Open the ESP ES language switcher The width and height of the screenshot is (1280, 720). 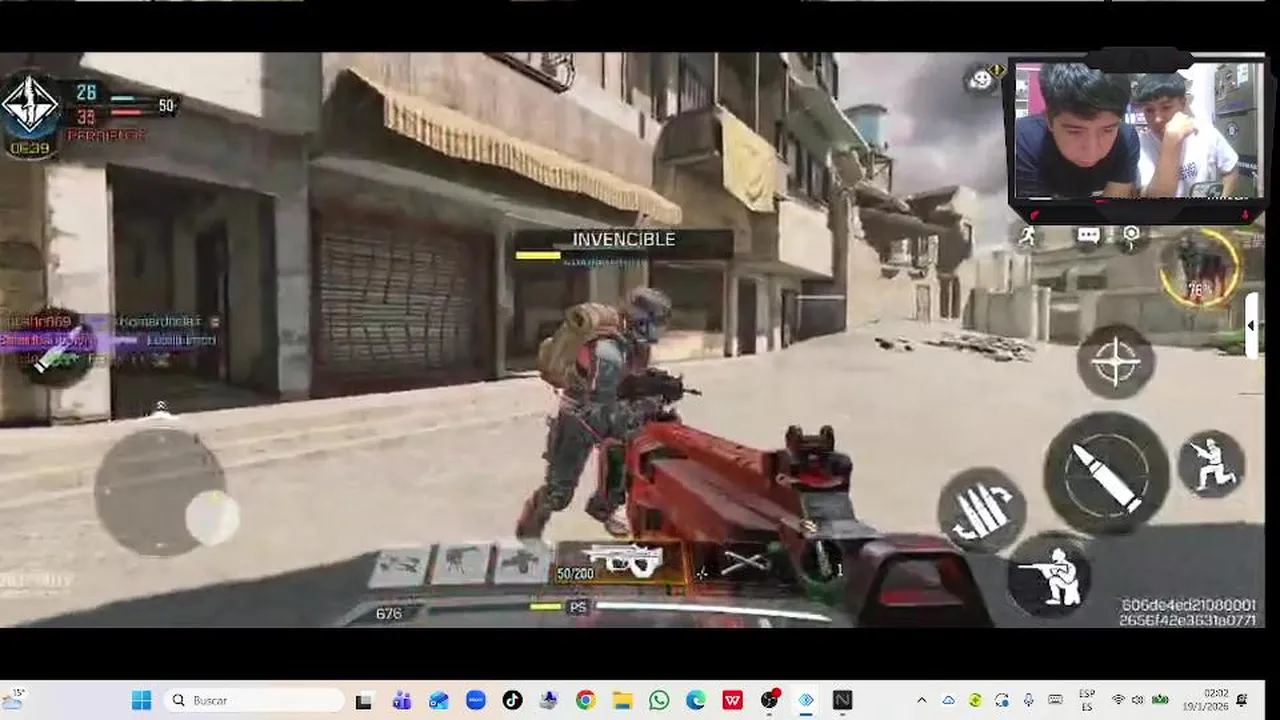(x=1087, y=700)
